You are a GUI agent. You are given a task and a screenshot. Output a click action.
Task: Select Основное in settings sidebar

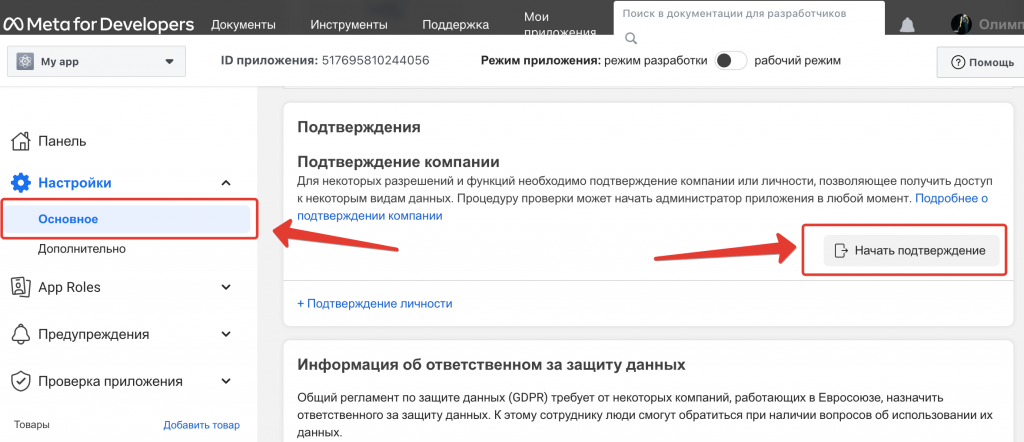click(127, 219)
